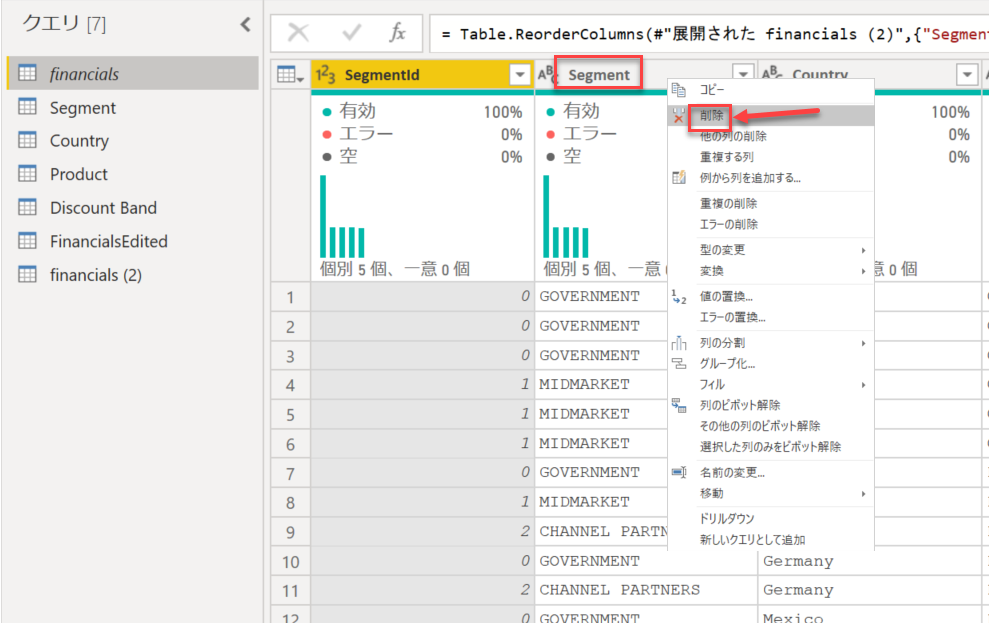Choose 削除 to remove the column

(771, 115)
